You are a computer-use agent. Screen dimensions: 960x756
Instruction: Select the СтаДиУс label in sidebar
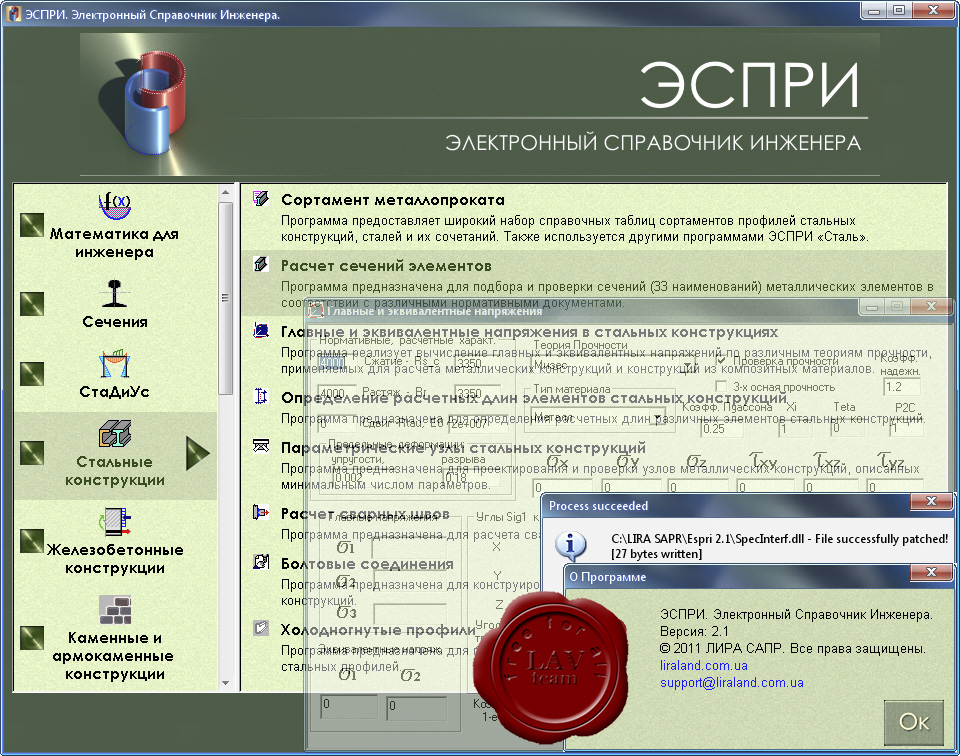(114, 392)
